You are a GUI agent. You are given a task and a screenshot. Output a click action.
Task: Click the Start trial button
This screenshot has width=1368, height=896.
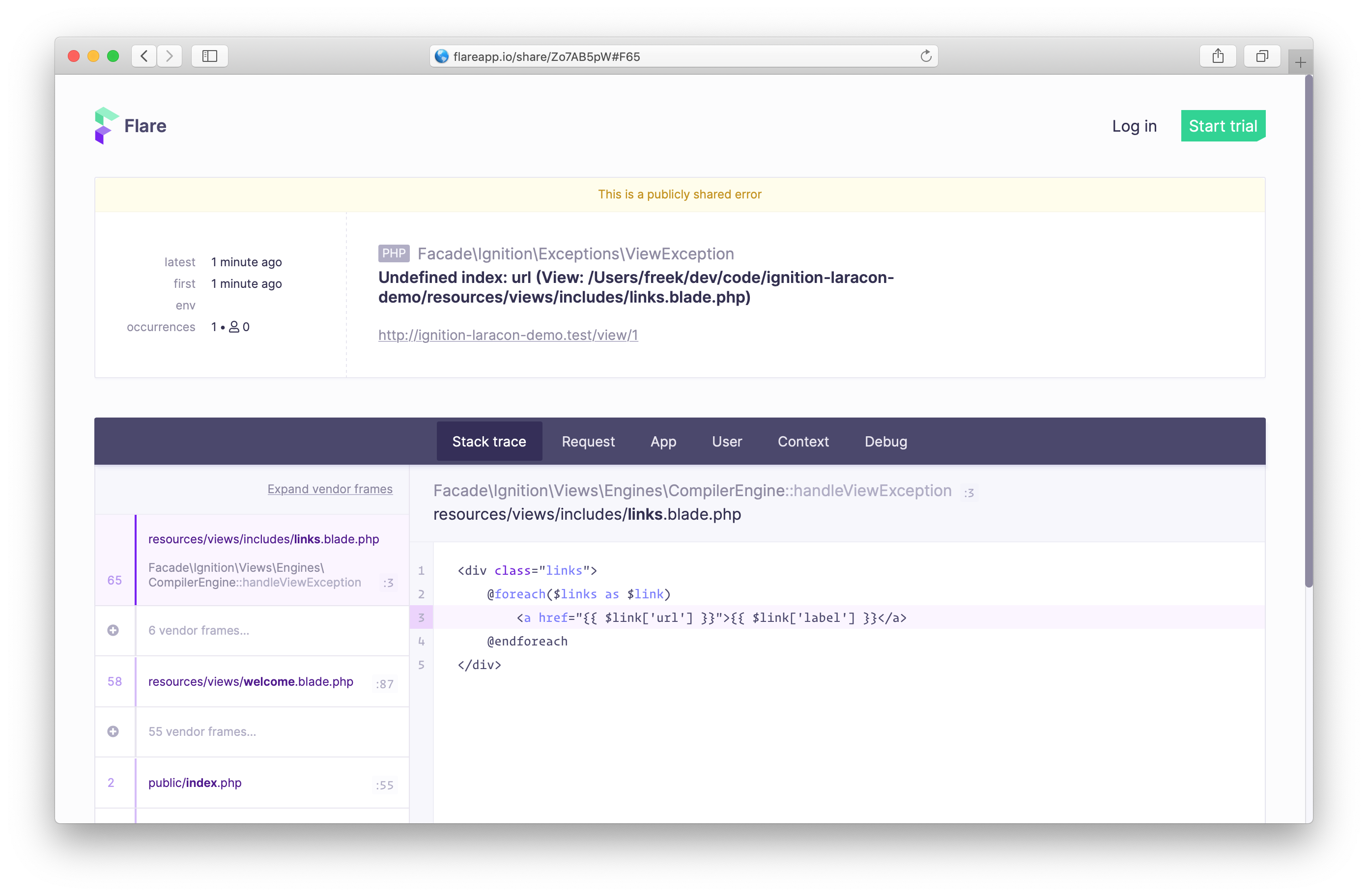(1223, 126)
